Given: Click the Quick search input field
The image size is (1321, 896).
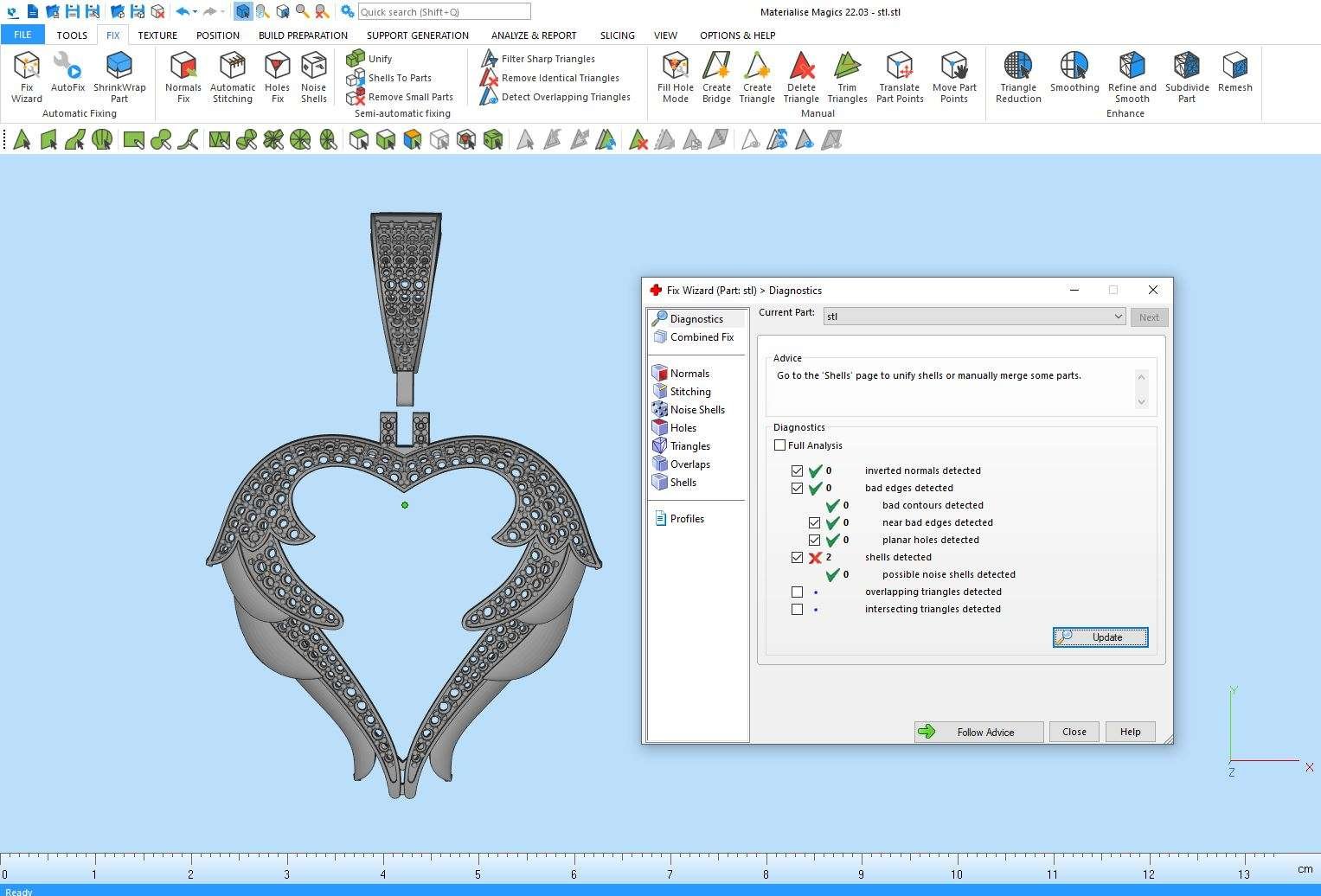Looking at the screenshot, I should (444, 12).
